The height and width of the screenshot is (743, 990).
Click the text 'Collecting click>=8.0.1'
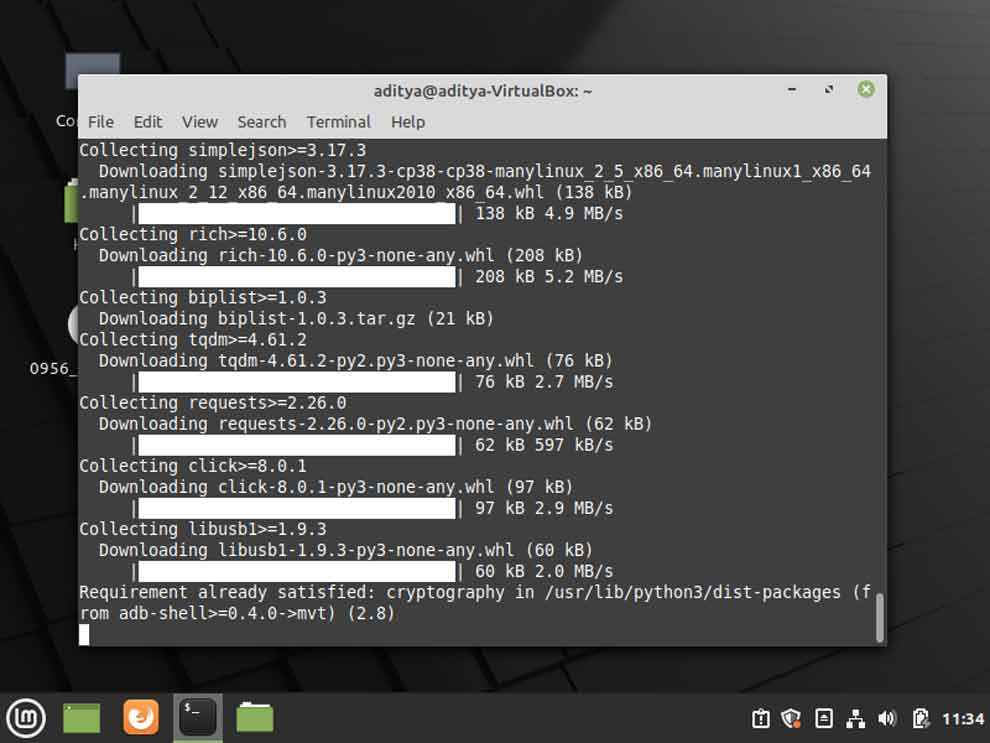point(193,466)
